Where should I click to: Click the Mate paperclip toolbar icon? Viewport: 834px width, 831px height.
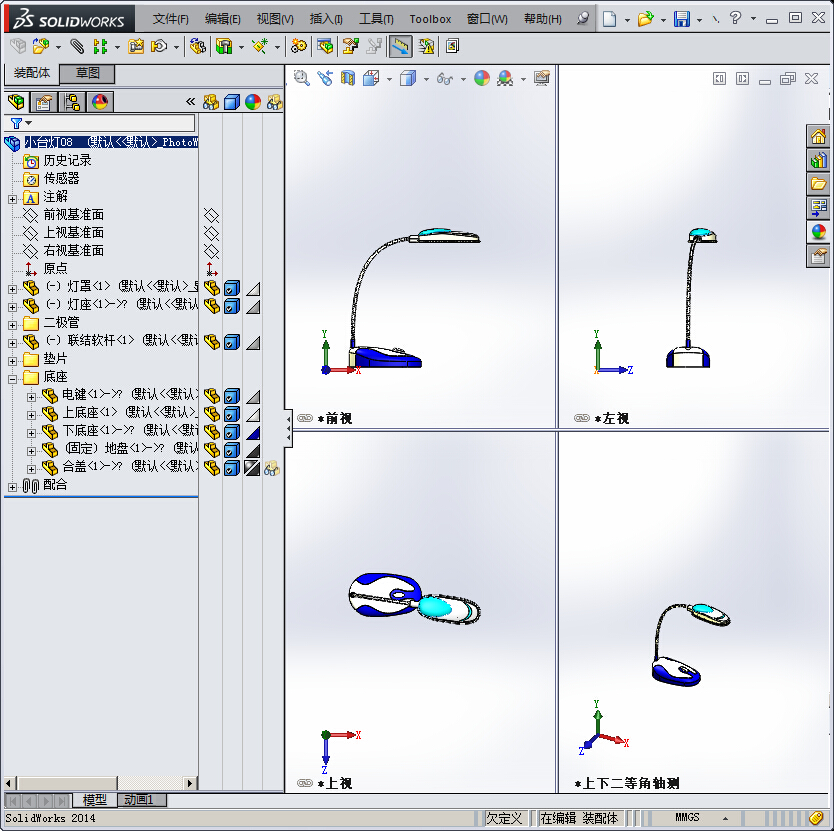click(77, 46)
